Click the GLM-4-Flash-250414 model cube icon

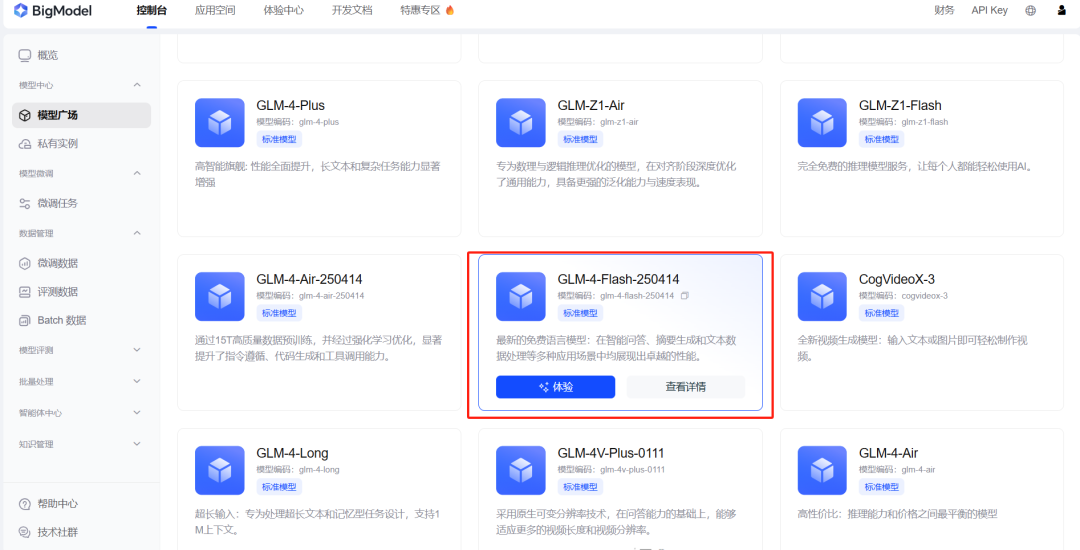coord(521,297)
